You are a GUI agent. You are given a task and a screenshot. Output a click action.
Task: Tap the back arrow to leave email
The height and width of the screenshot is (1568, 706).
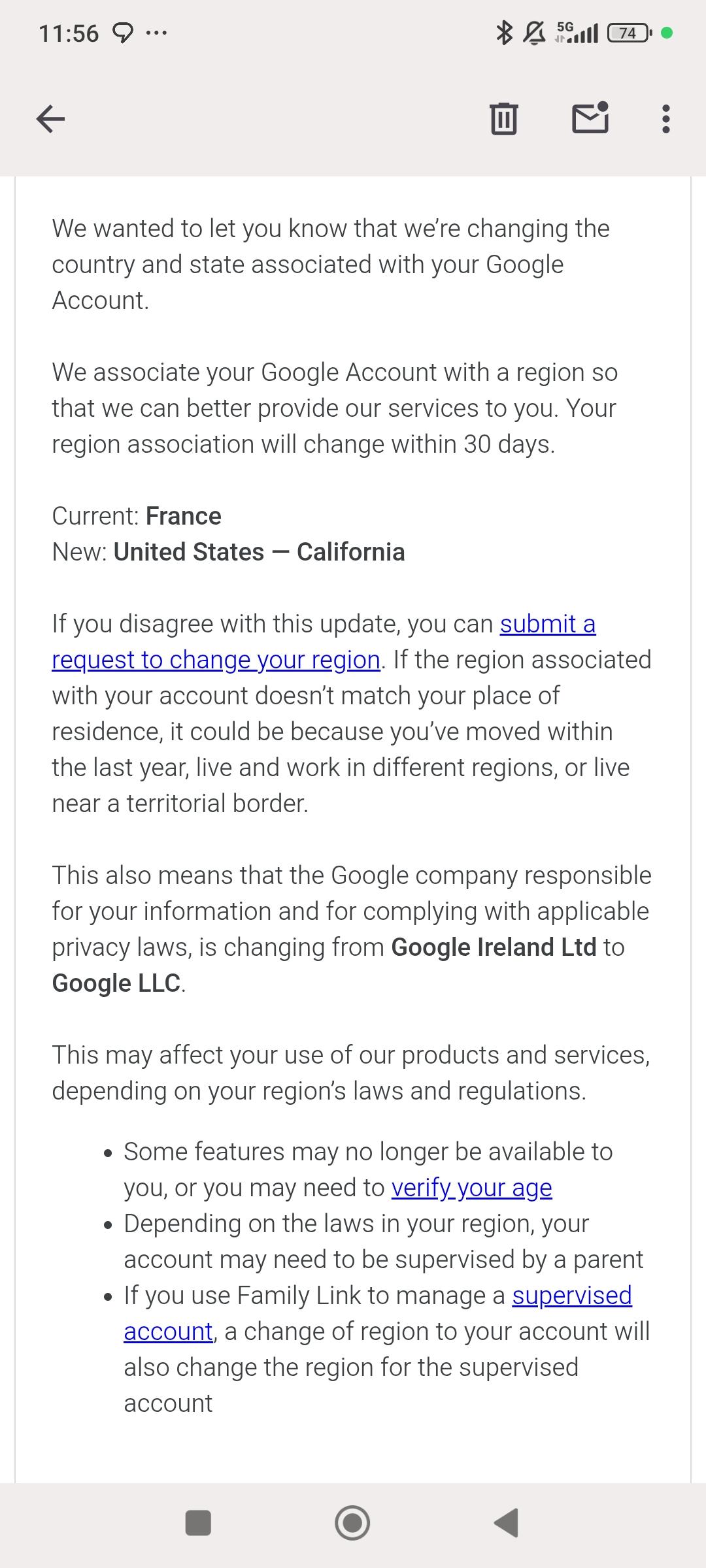pos(50,119)
